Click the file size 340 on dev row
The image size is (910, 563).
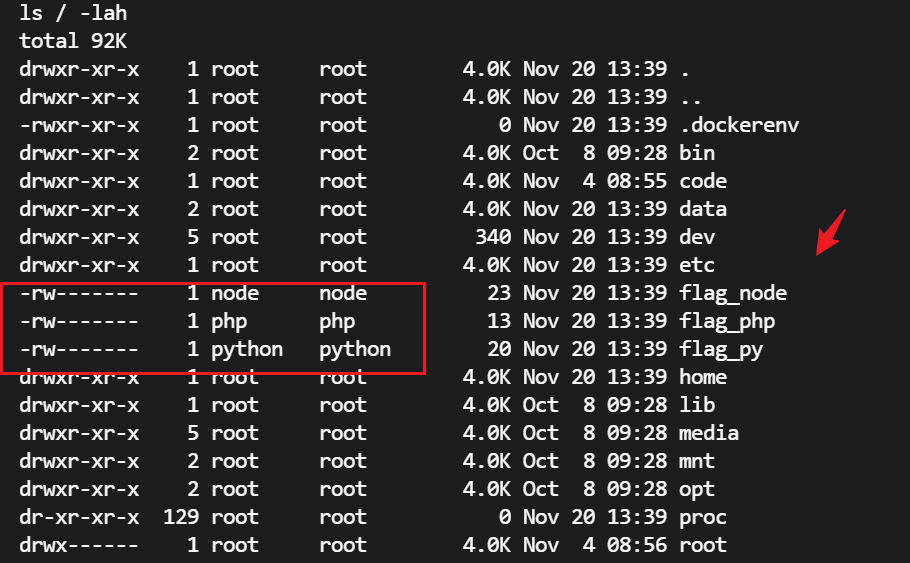(494, 238)
